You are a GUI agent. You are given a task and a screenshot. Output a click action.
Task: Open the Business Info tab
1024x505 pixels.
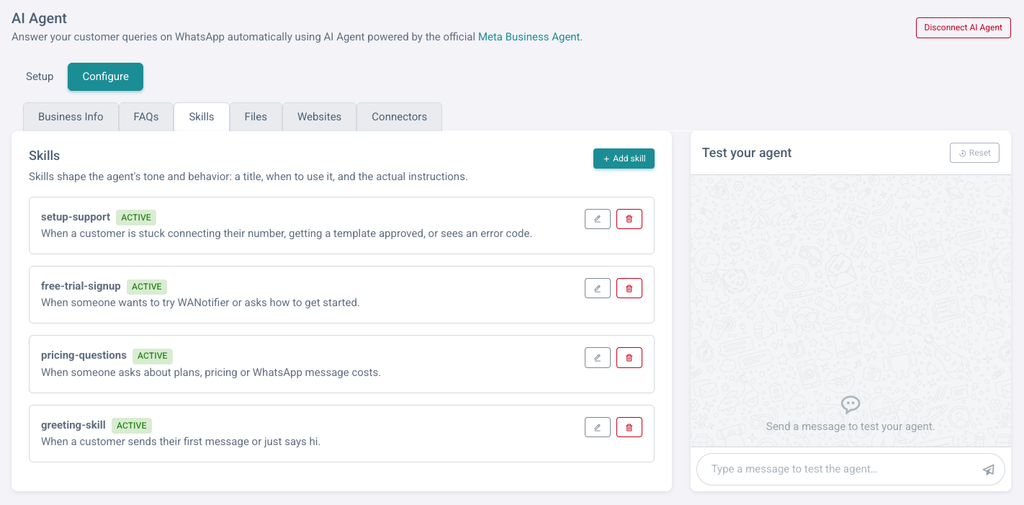pos(71,117)
